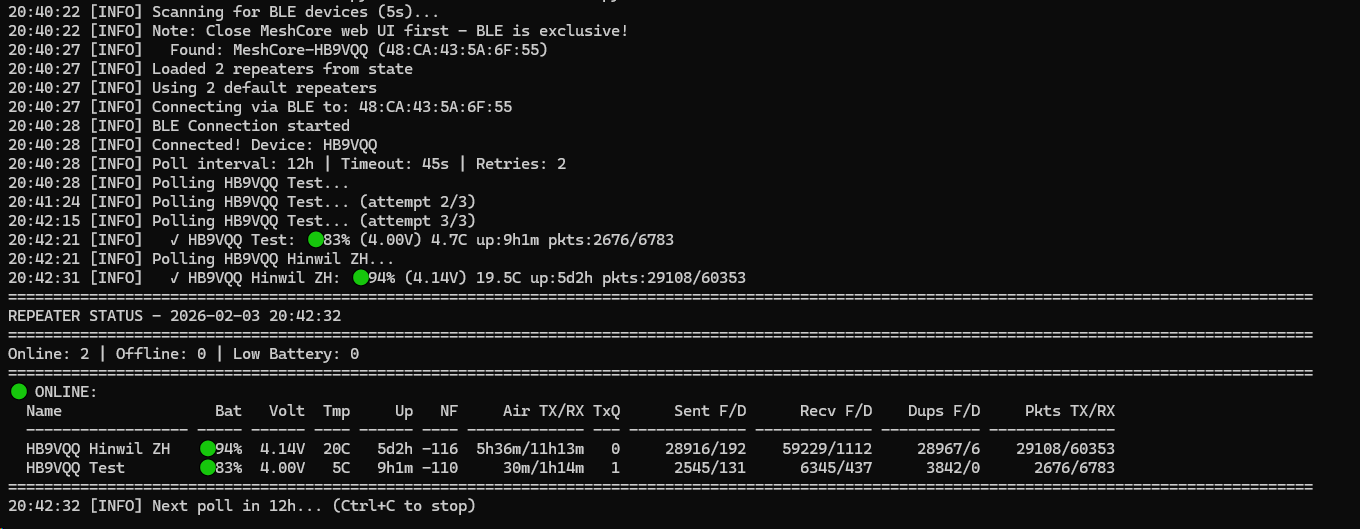1360x529 pixels.
Task: Click the green dot before 94% in the log
Action: pos(360,278)
